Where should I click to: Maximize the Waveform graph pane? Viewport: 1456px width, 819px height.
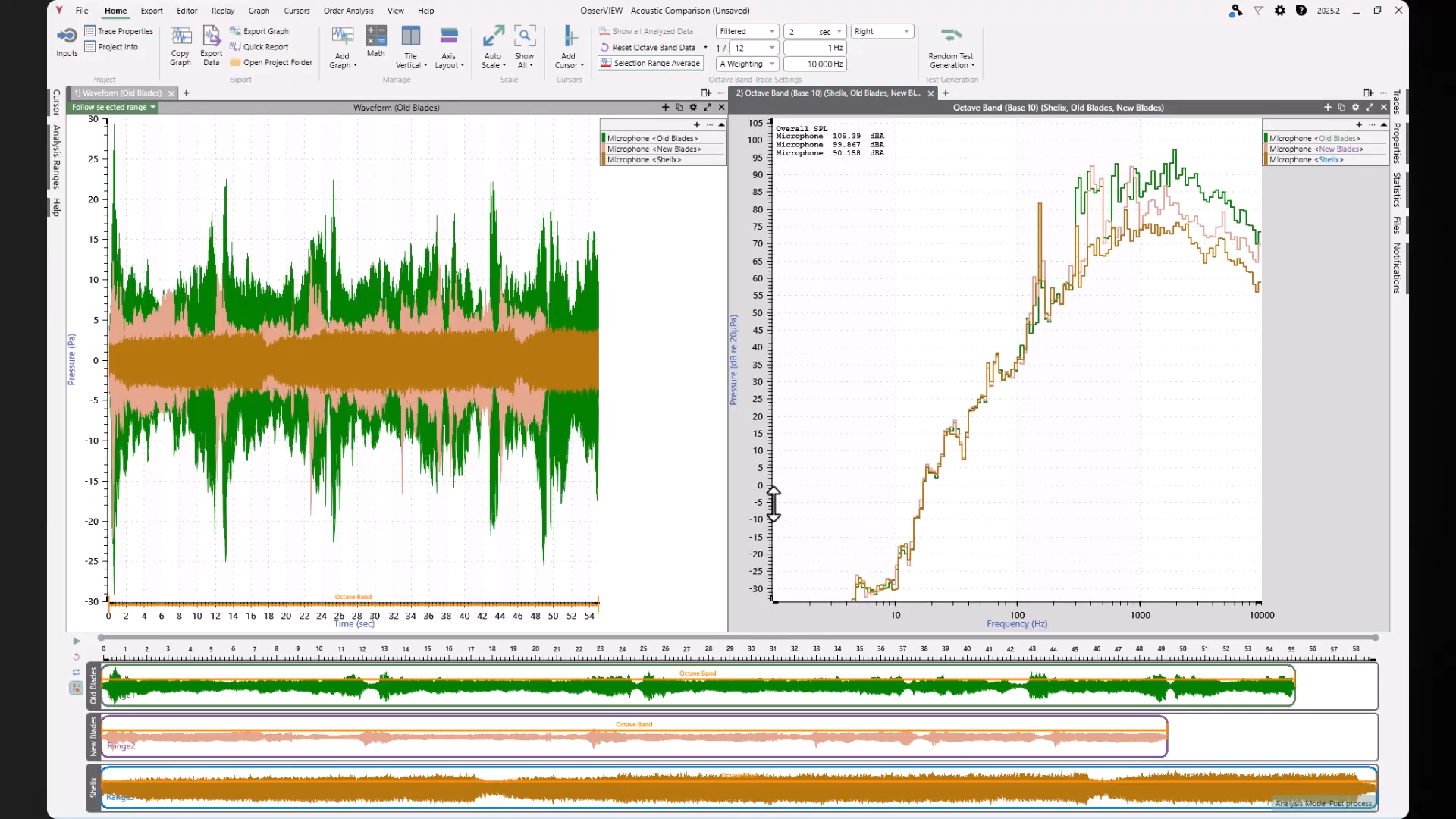(x=708, y=108)
